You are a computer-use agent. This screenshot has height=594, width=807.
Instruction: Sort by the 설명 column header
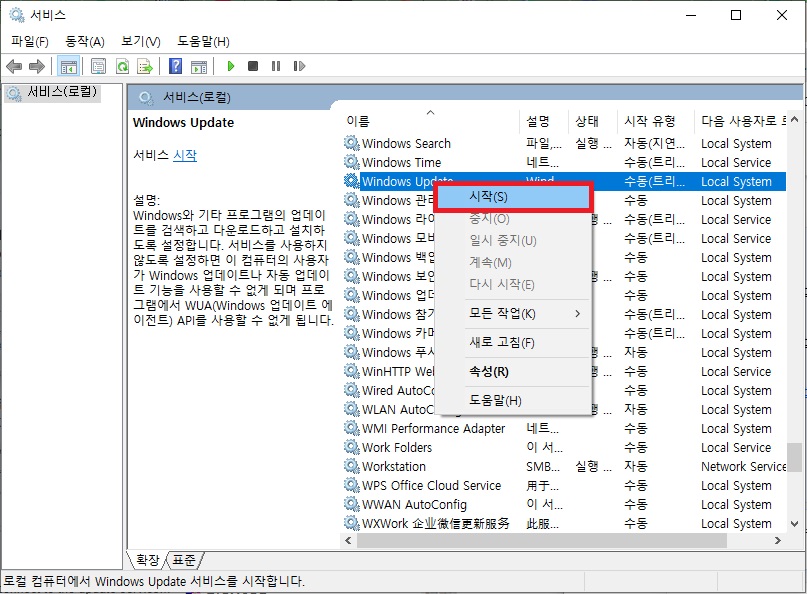543,121
